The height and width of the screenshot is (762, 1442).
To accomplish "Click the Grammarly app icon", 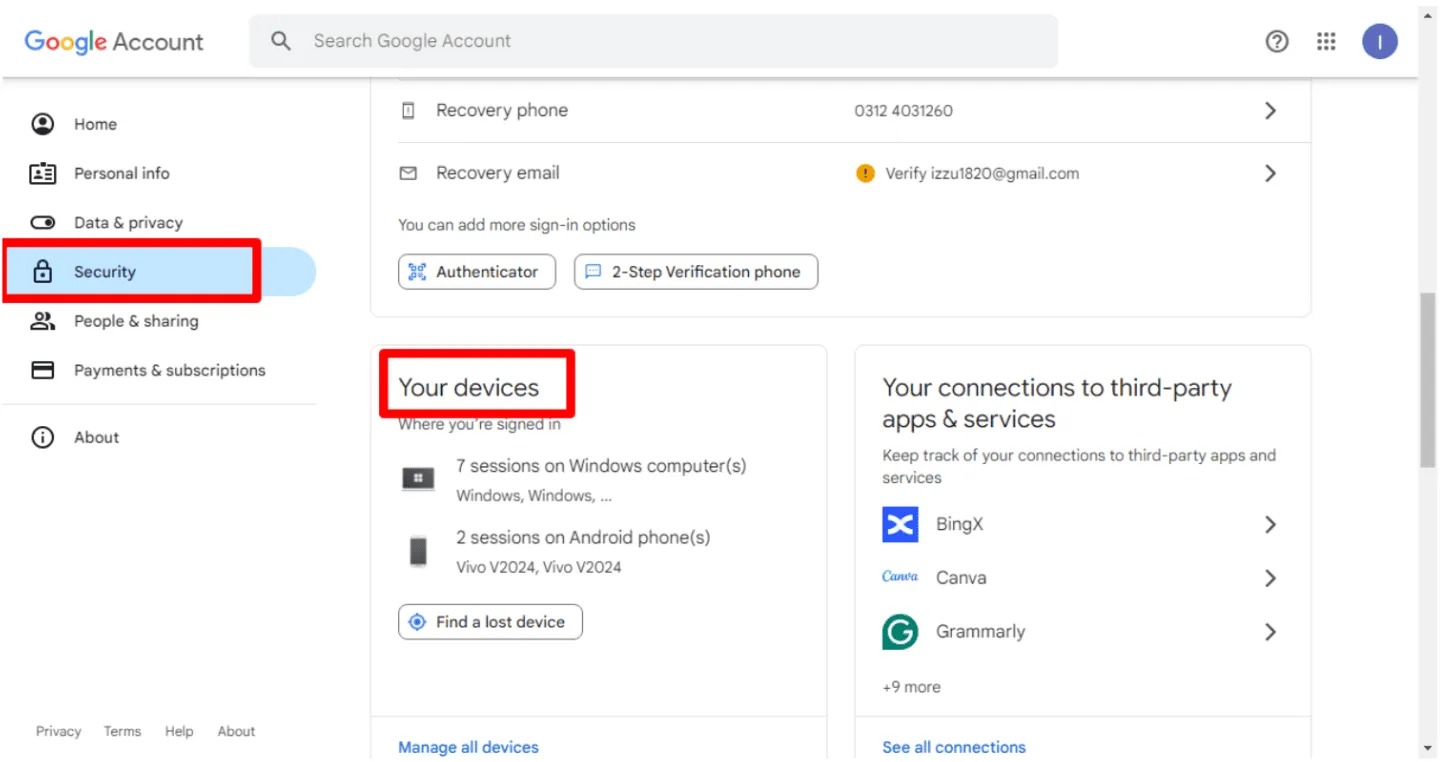I will point(900,632).
